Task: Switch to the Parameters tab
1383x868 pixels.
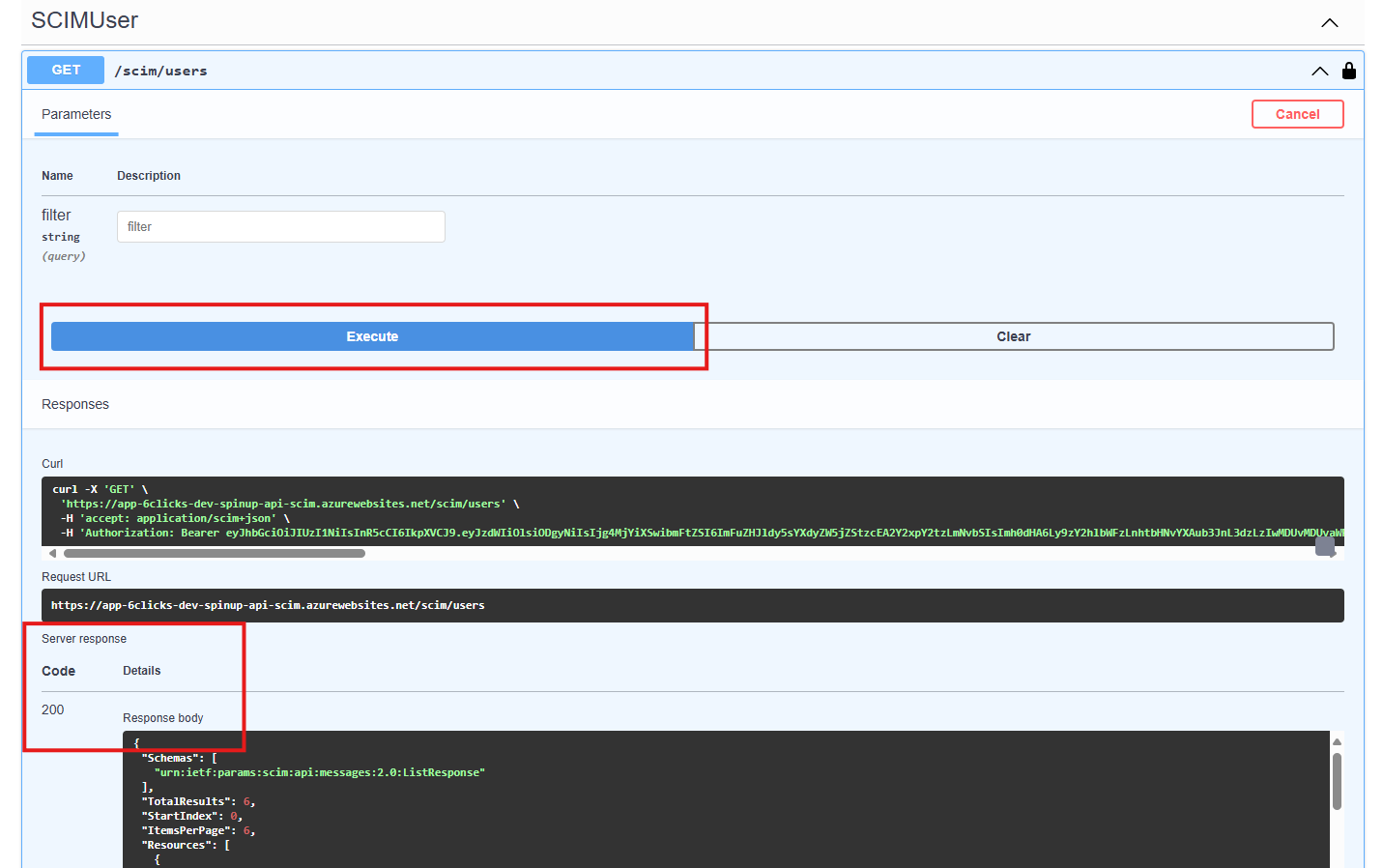Action: (75, 114)
